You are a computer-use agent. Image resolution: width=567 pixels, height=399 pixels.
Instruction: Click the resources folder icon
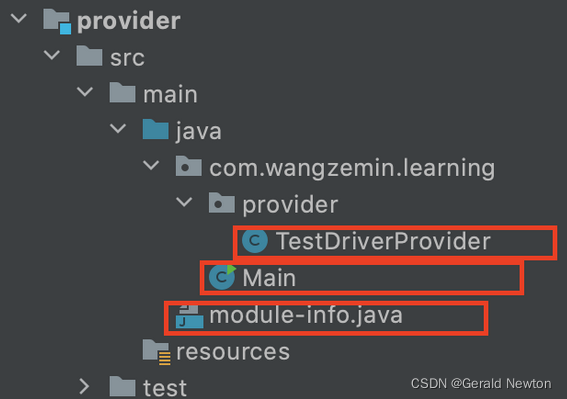pos(156,352)
